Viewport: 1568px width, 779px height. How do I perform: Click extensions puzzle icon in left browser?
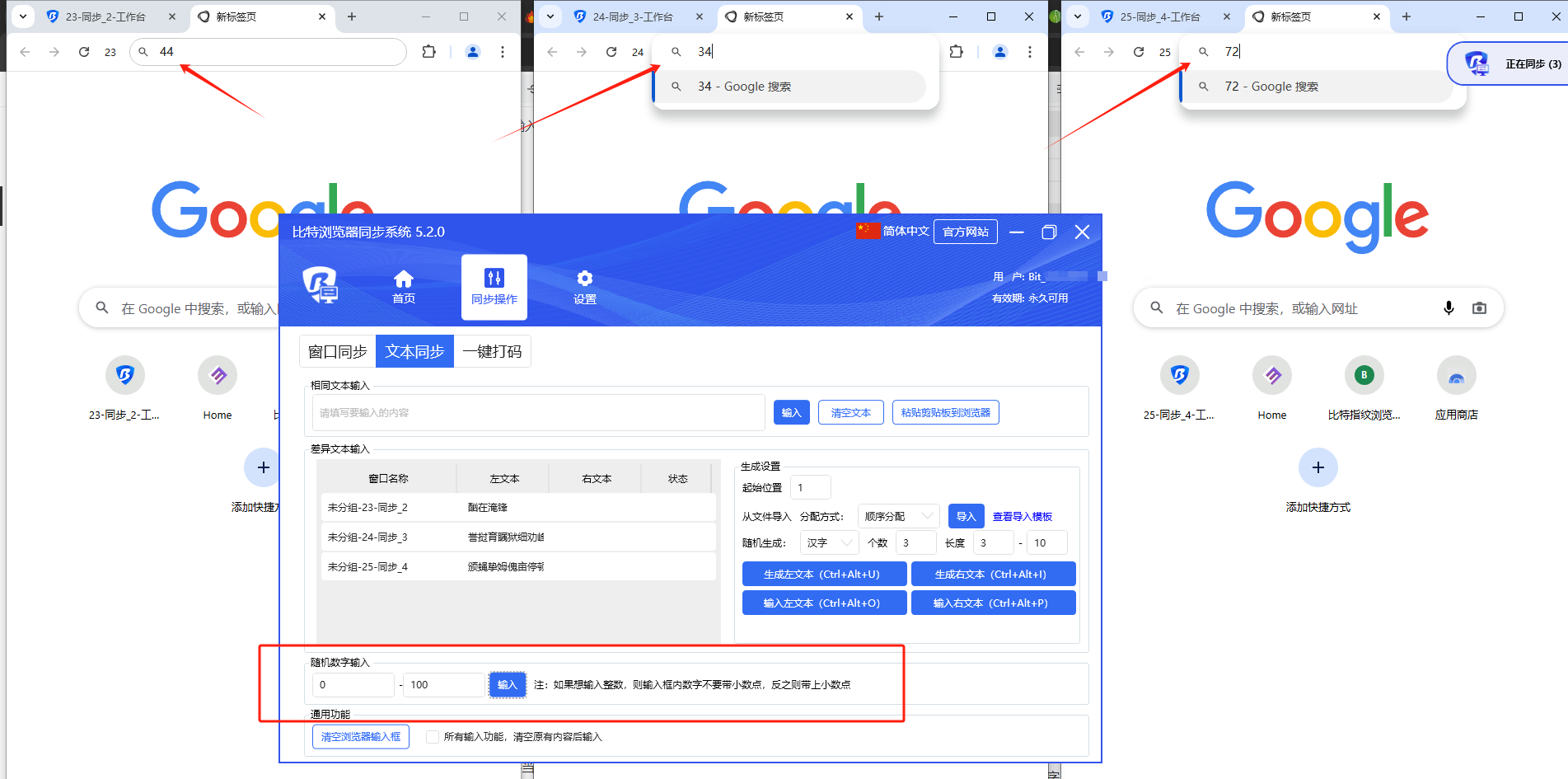click(428, 52)
